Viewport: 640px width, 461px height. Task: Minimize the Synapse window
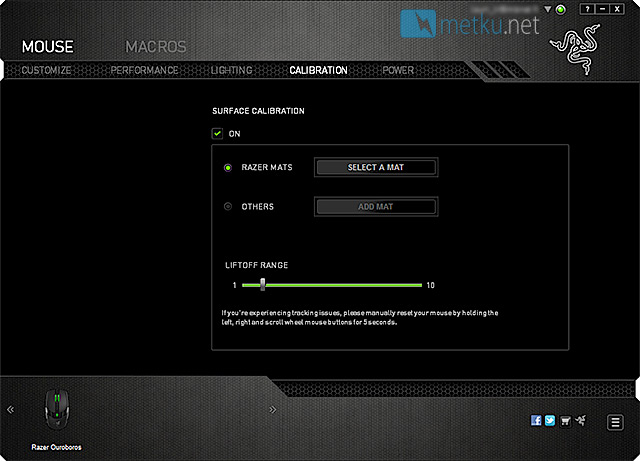[602, 9]
